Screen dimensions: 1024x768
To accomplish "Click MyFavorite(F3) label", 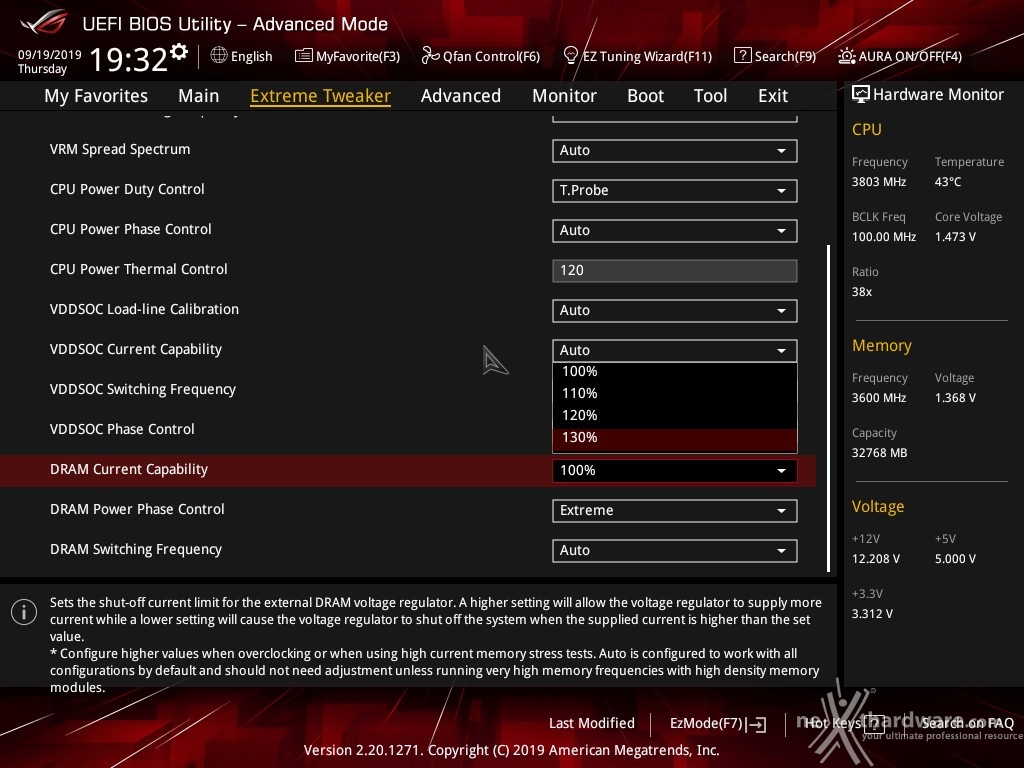I will pos(358,56).
